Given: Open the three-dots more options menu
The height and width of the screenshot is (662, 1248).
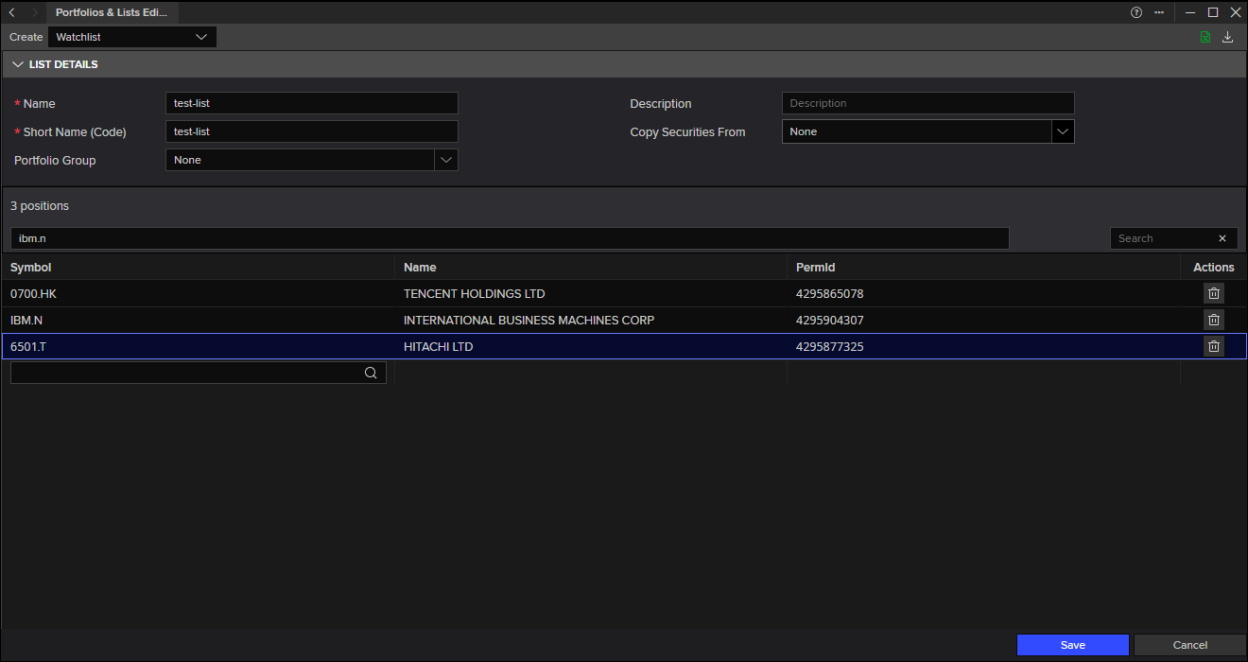Looking at the screenshot, I should (1159, 12).
